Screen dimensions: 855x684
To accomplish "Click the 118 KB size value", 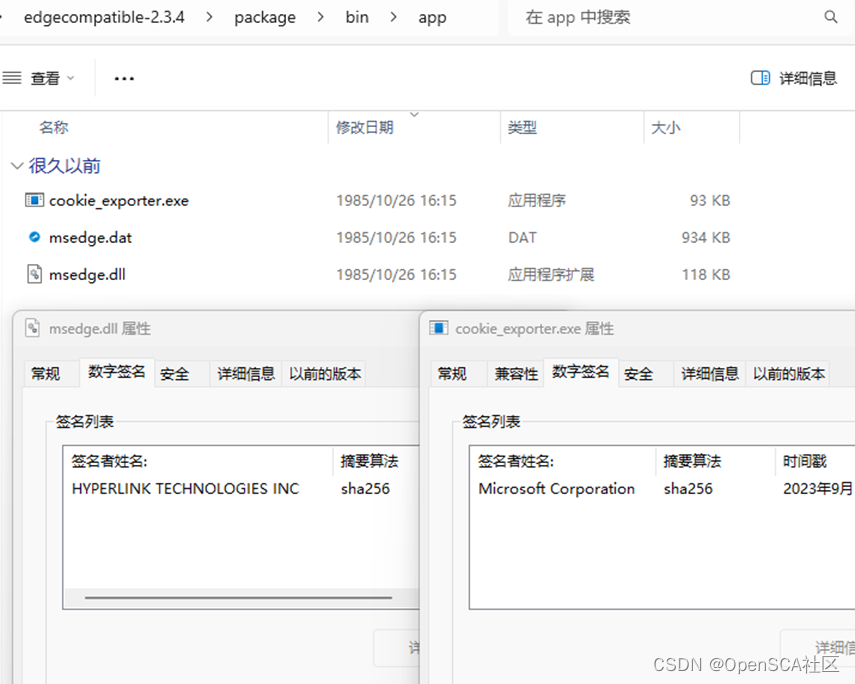I will (x=706, y=274).
